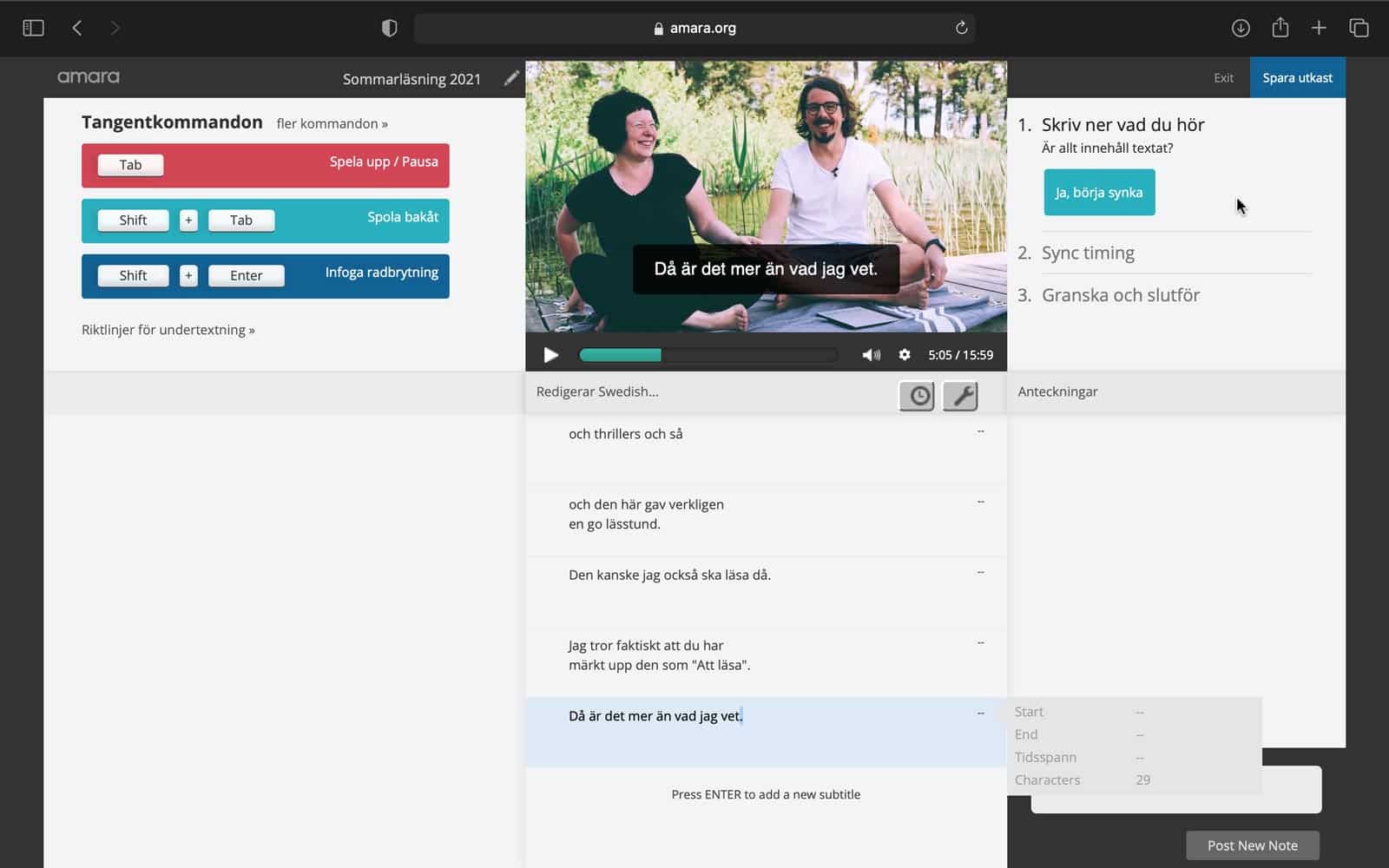Screen dimensions: 1389x868
Task: Seek along the video progress bar
Action: (x=708, y=355)
